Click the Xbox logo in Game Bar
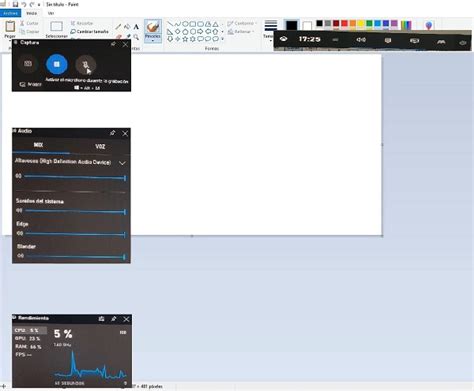Image resolution: width=474 pixels, height=391 pixels. 284,39
